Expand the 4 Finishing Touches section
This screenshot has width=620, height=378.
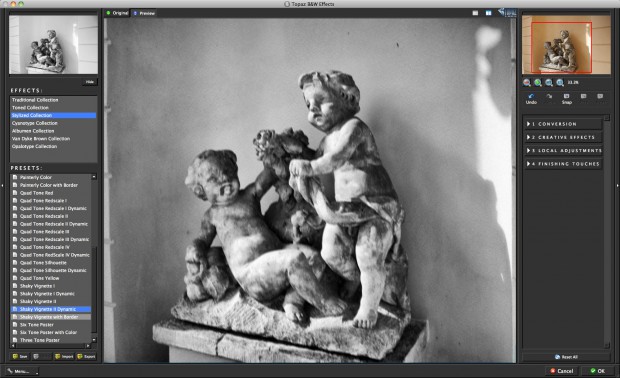pos(563,164)
